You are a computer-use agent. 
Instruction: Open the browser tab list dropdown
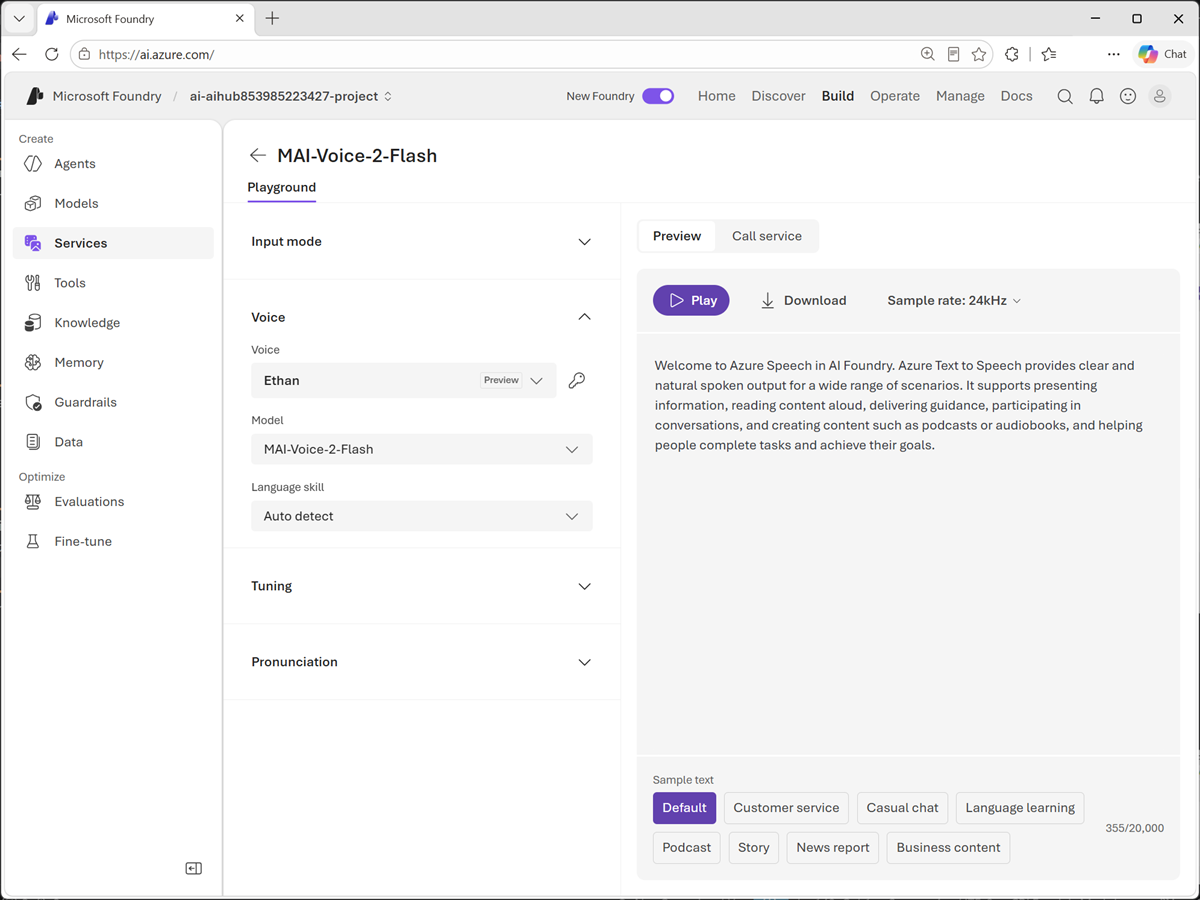point(19,19)
